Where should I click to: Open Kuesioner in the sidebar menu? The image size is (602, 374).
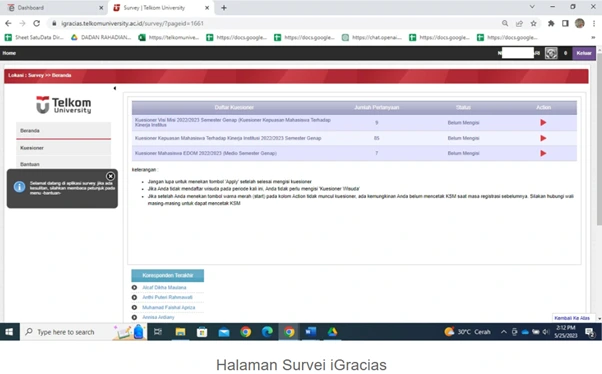click(63, 148)
